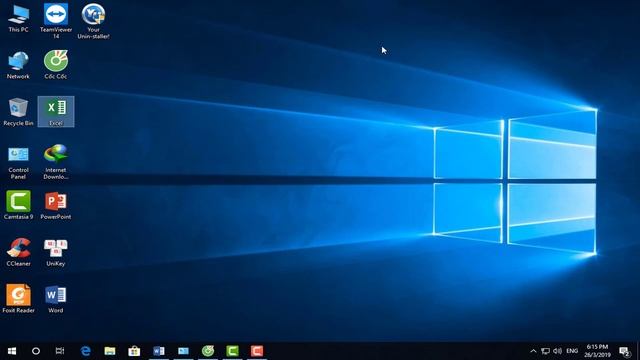Image resolution: width=640 pixels, height=360 pixels.
Task: Open CCleaner desktop shortcut
Action: click(x=18, y=252)
